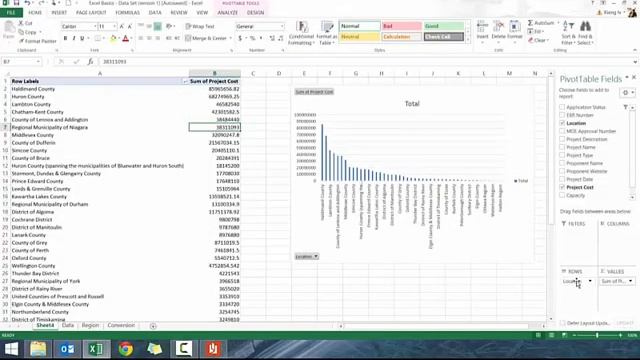
Task: Click the Insert cells icon
Action: [482, 27]
